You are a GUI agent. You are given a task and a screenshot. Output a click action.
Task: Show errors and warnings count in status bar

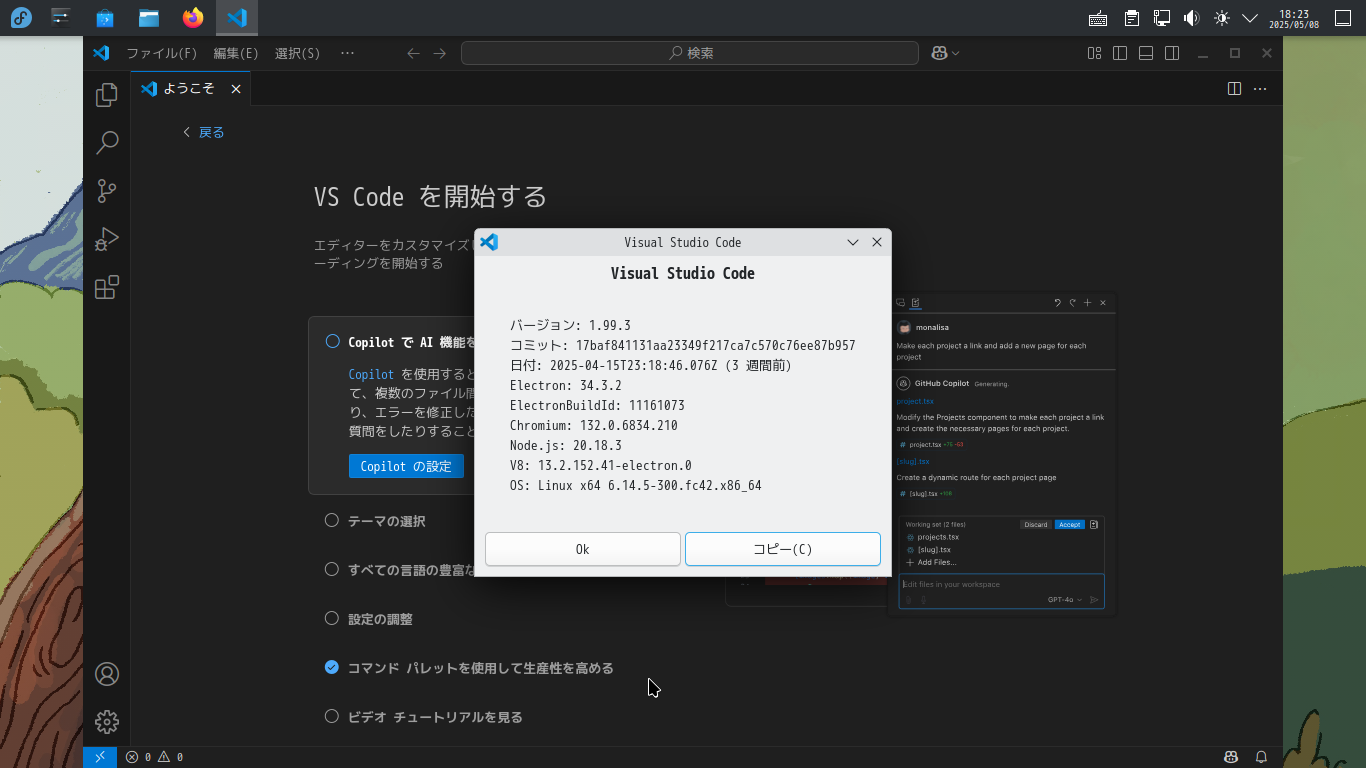(x=154, y=757)
